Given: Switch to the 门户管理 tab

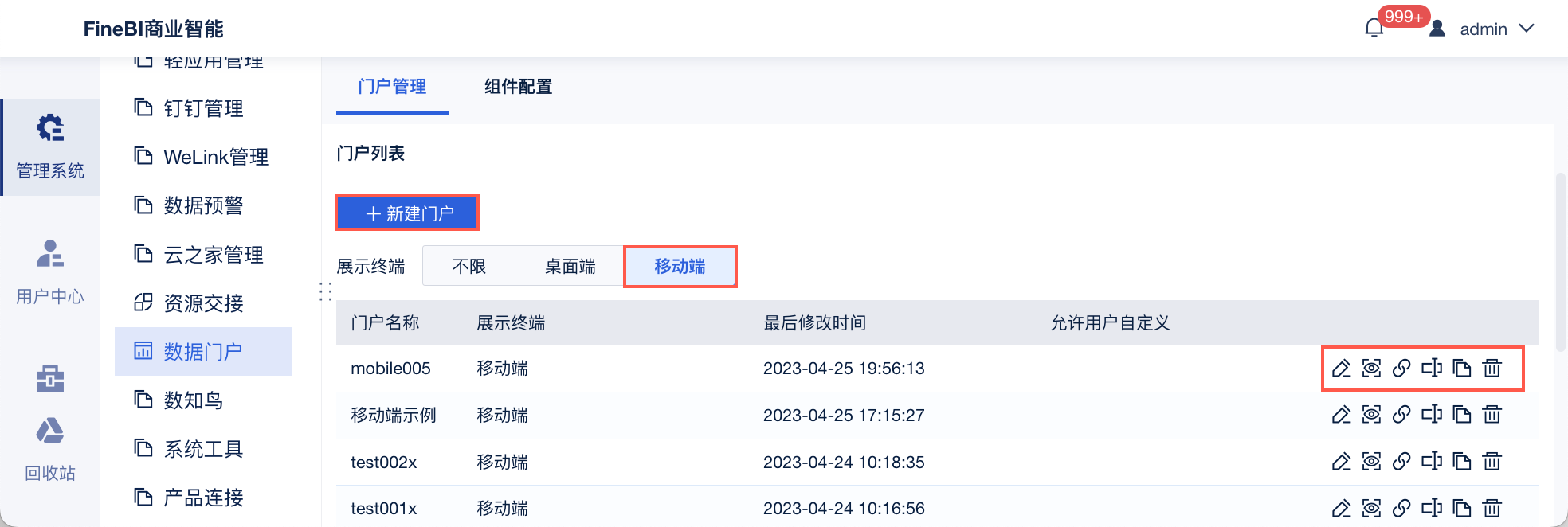Looking at the screenshot, I should (x=392, y=87).
